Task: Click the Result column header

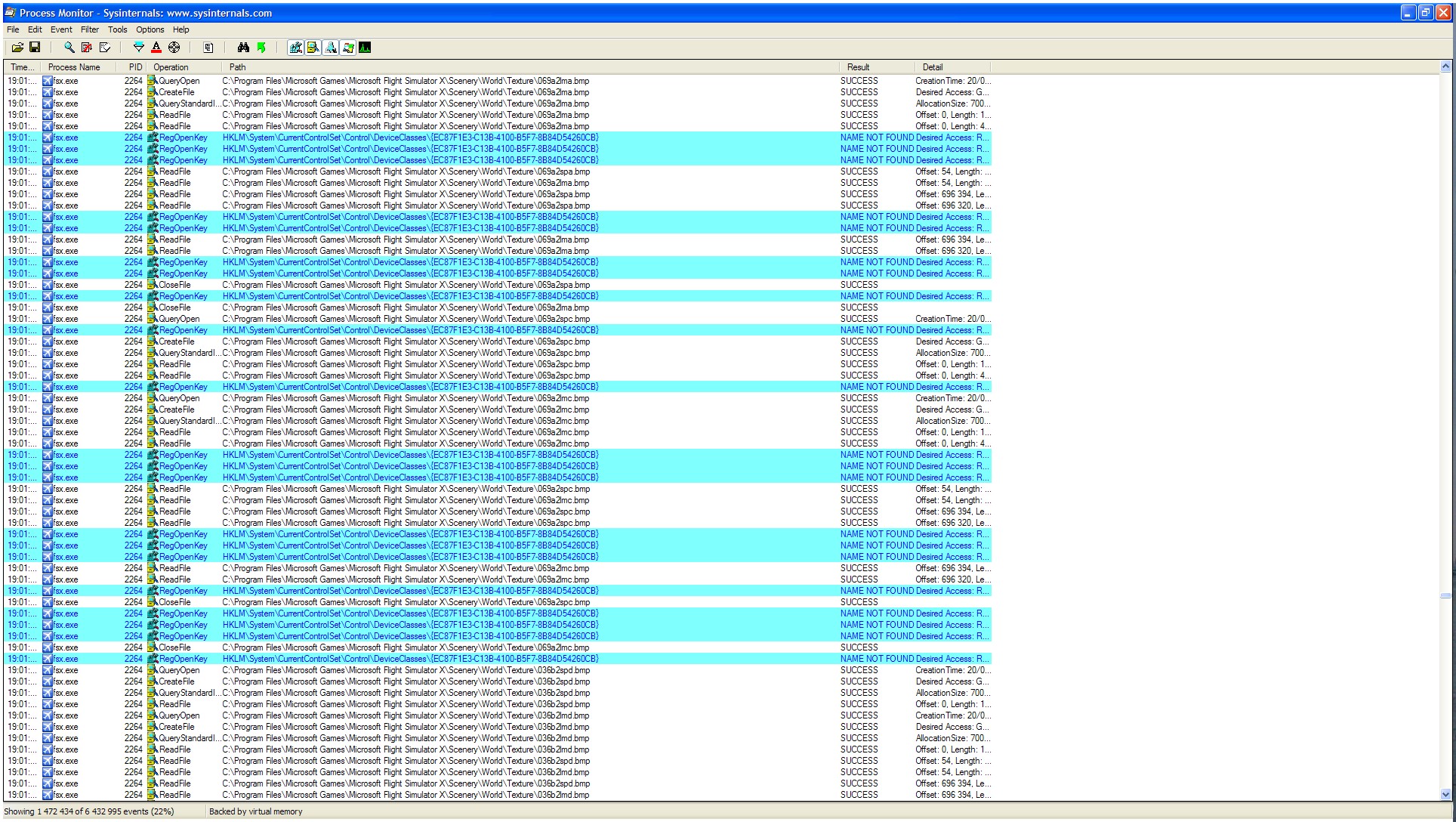Action: pos(877,67)
